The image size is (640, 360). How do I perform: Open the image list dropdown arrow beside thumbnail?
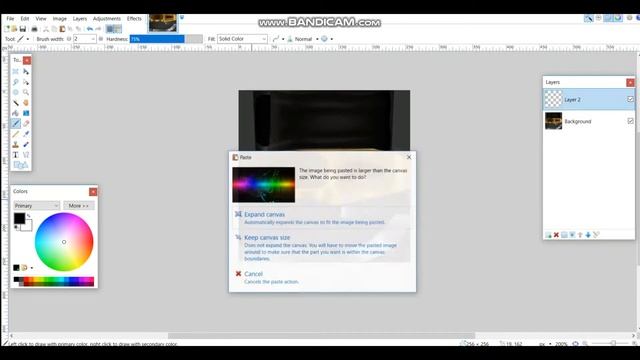(182, 18)
